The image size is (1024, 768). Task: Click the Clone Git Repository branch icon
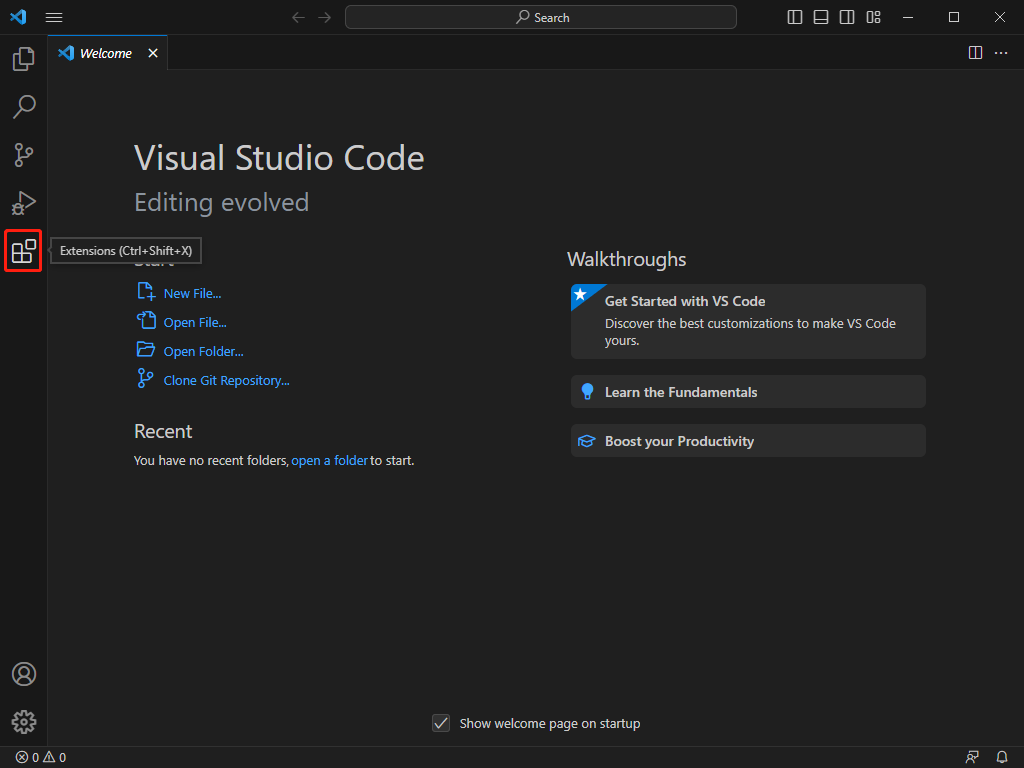[145, 378]
